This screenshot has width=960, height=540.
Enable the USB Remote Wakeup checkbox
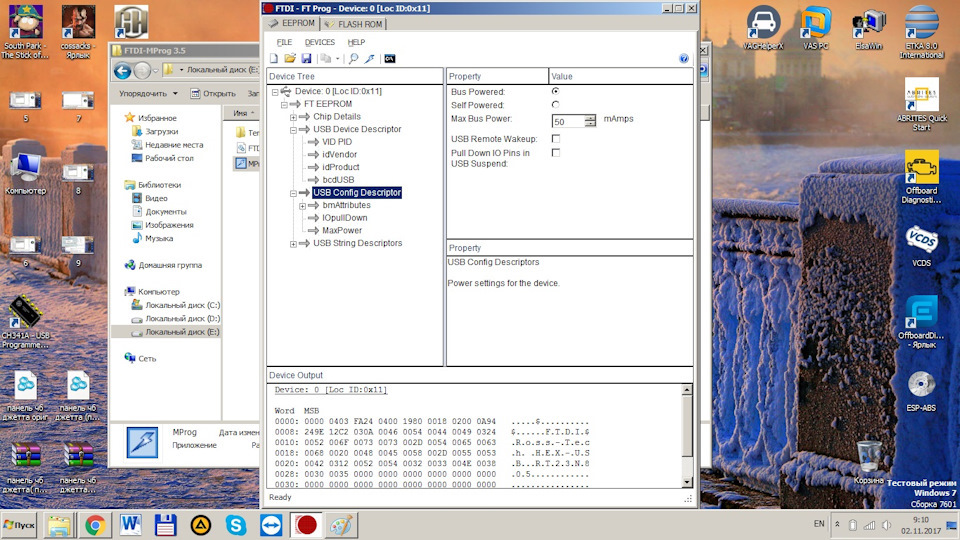point(555,138)
